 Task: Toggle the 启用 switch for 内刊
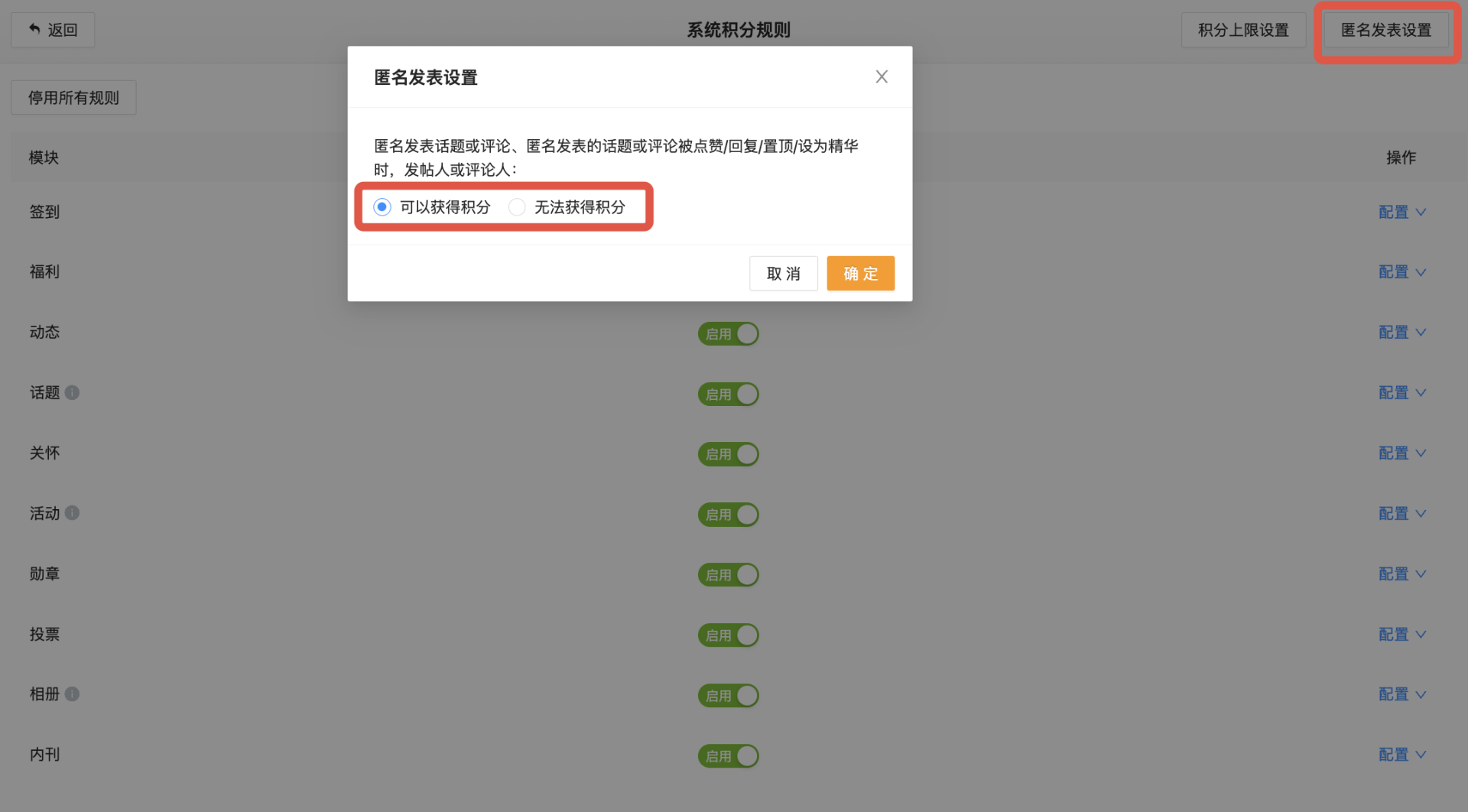point(728,756)
